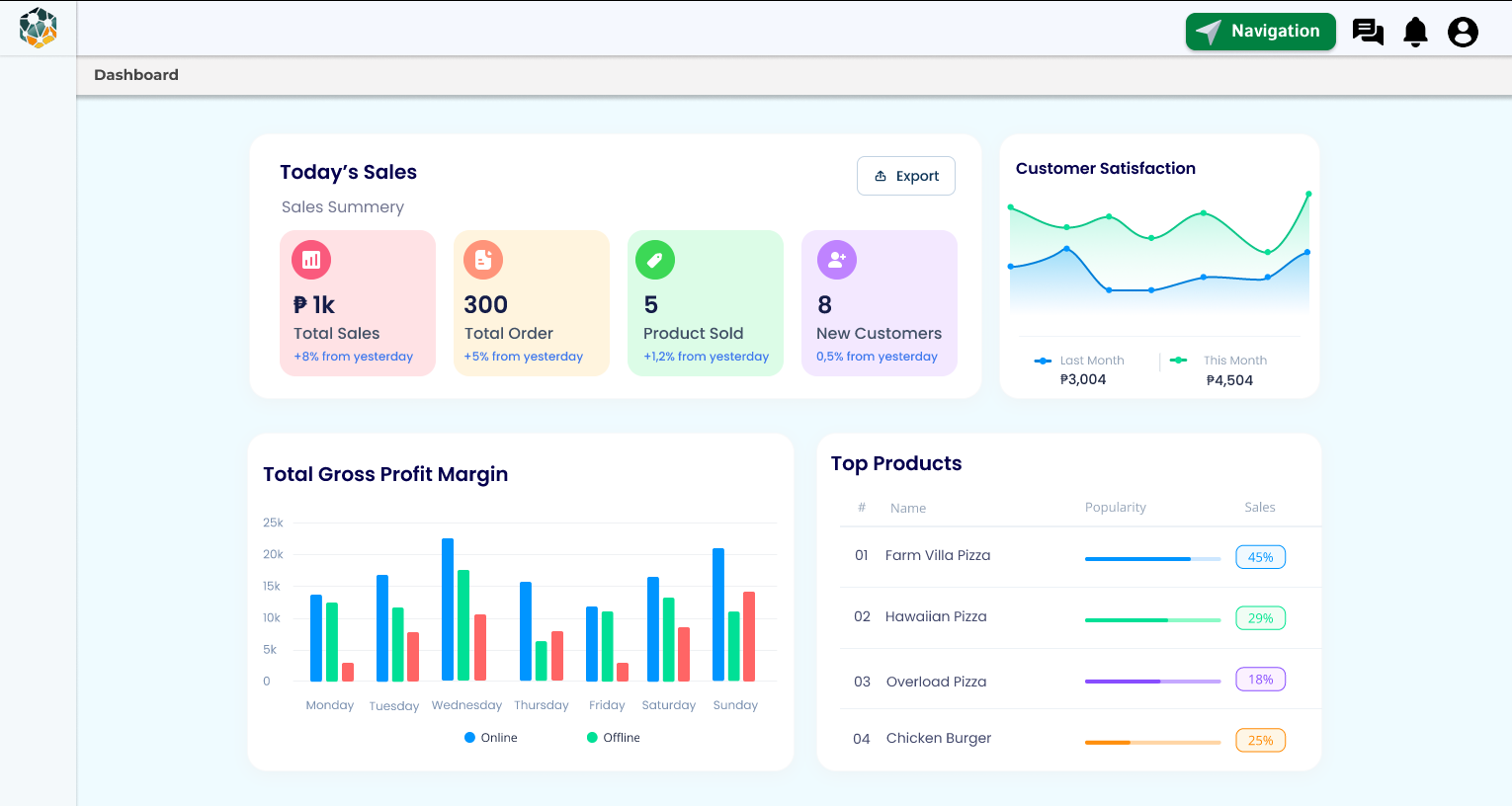Toggle the Offline legend in bar chart
The height and width of the screenshot is (806, 1512).
[614, 737]
